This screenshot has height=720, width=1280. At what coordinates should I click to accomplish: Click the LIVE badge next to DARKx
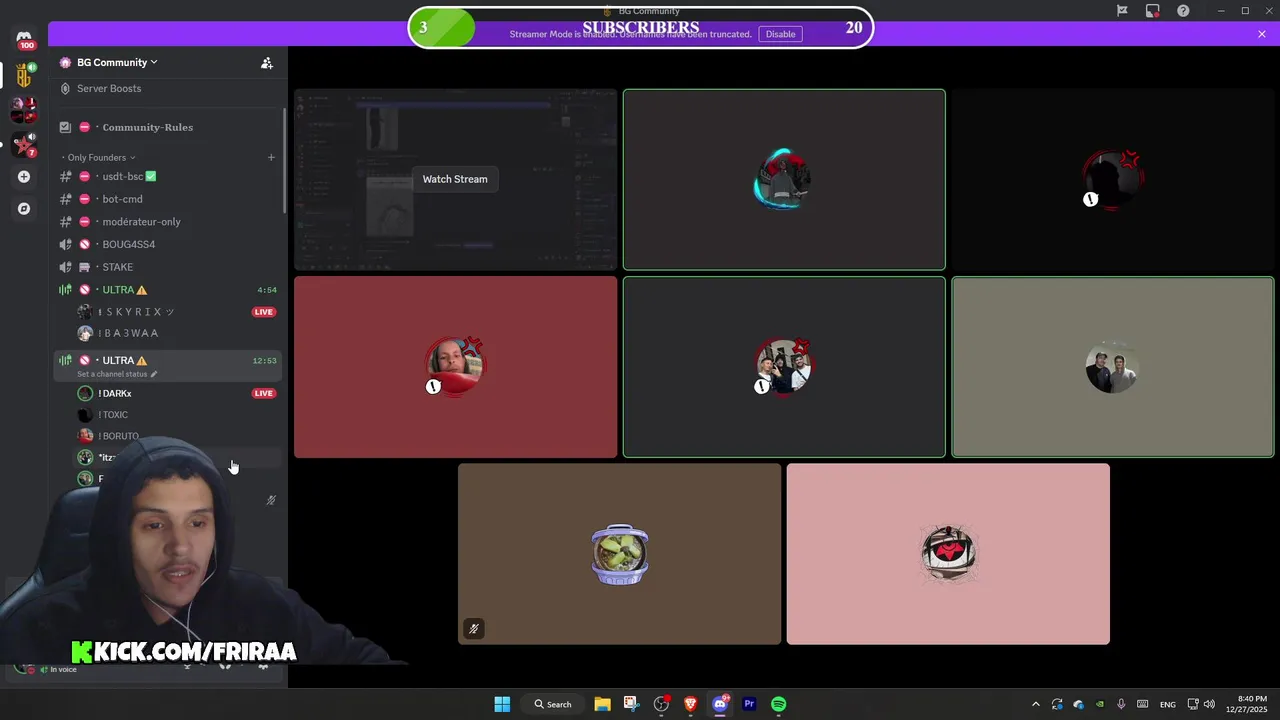pos(263,393)
